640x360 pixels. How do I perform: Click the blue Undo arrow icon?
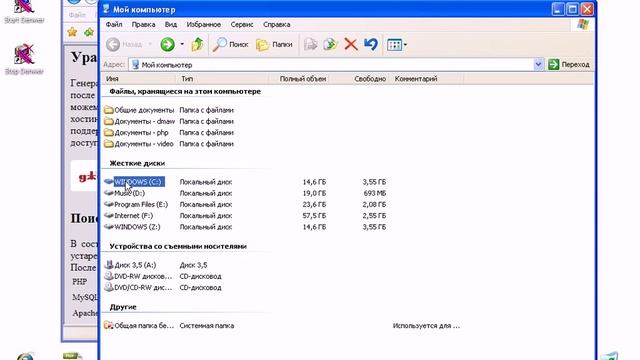(371, 44)
